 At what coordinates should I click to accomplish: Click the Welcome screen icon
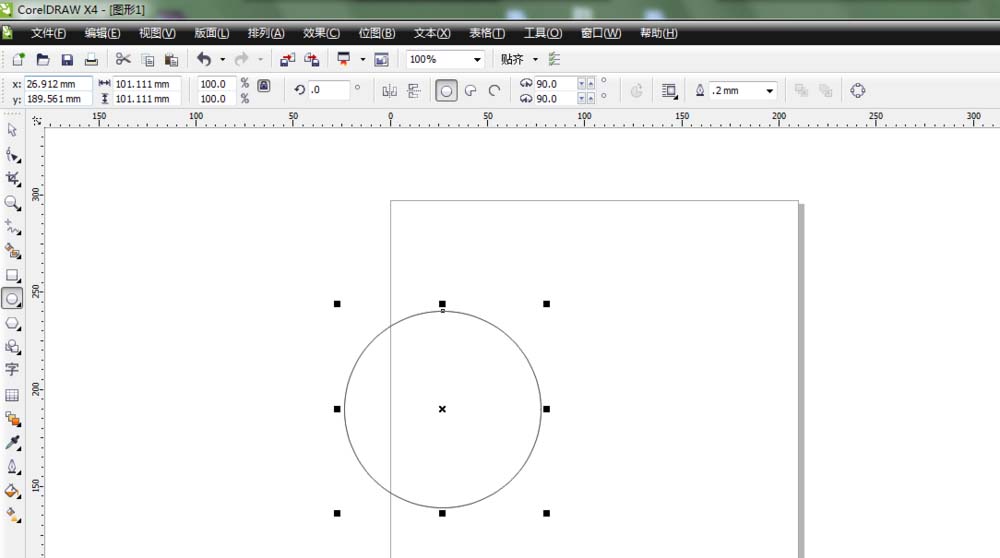tap(381, 60)
